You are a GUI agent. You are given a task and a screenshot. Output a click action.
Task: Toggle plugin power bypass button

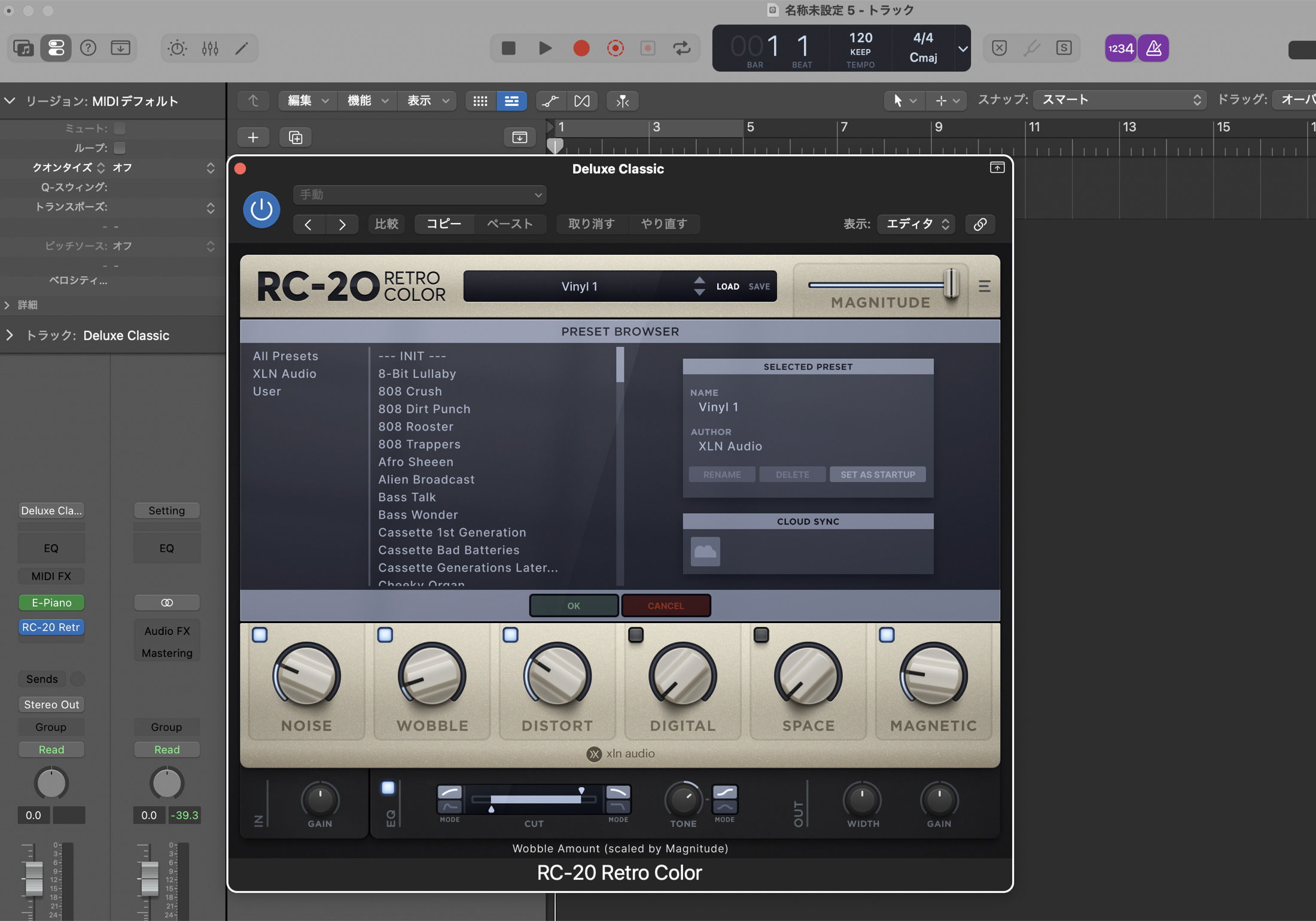261,210
